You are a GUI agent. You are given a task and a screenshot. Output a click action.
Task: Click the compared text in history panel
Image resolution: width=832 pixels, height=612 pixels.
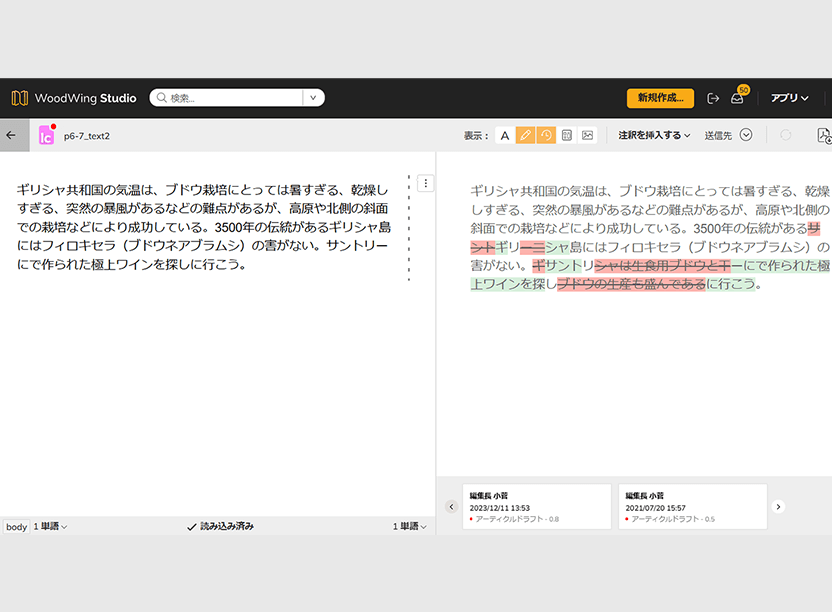pos(650,237)
